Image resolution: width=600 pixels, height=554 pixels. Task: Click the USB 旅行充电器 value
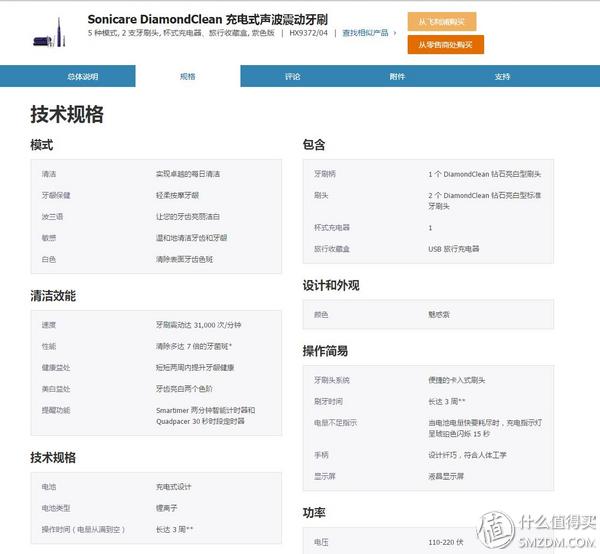click(454, 249)
